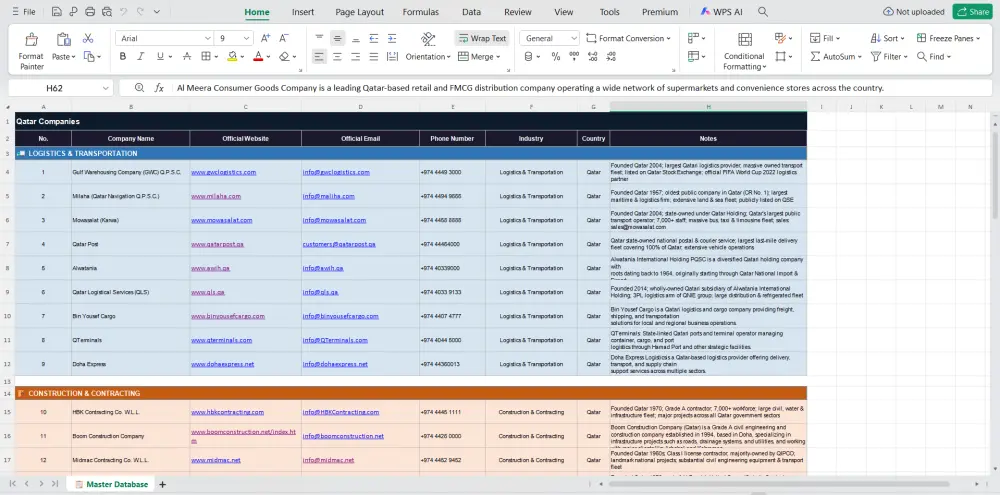The image size is (1000, 495).
Task: Open info@mowasalat.com email link
Action: coord(334,220)
